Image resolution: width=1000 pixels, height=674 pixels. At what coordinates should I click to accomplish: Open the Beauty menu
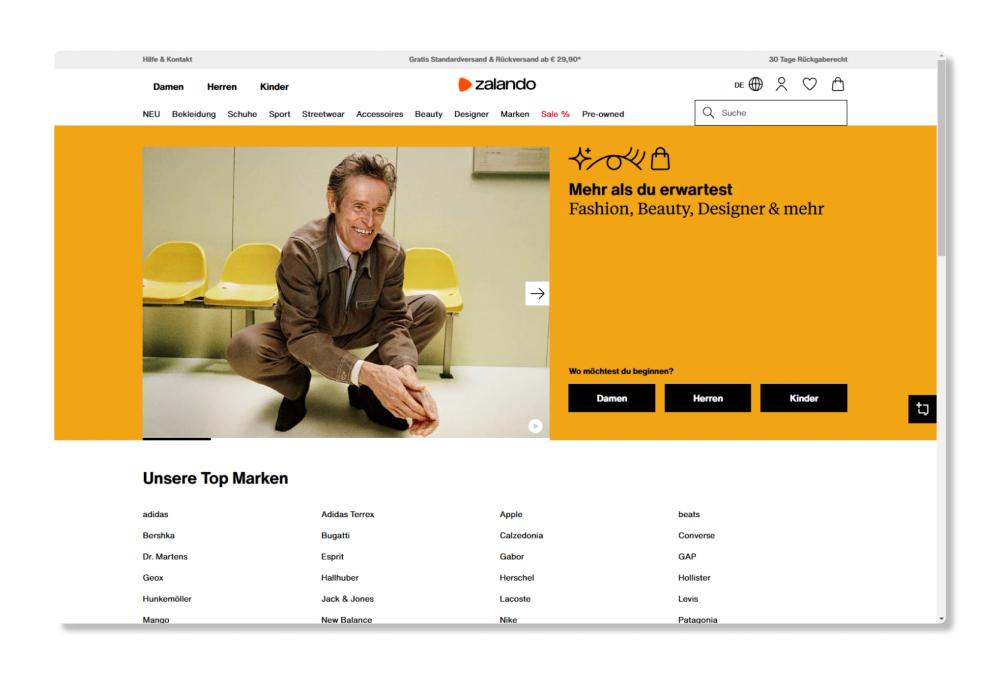(x=429, y=114)
